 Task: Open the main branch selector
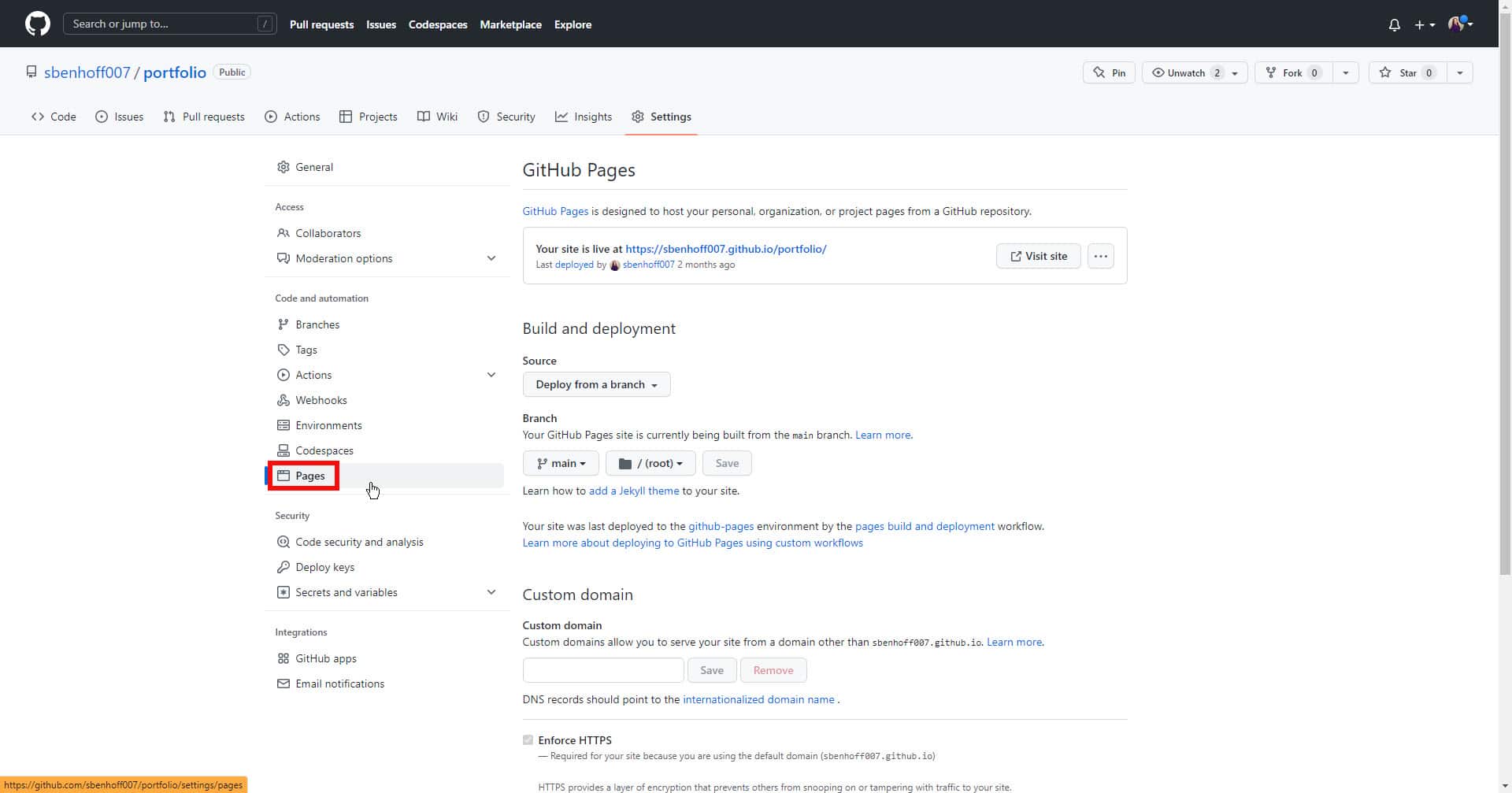[x=561, y=463]
